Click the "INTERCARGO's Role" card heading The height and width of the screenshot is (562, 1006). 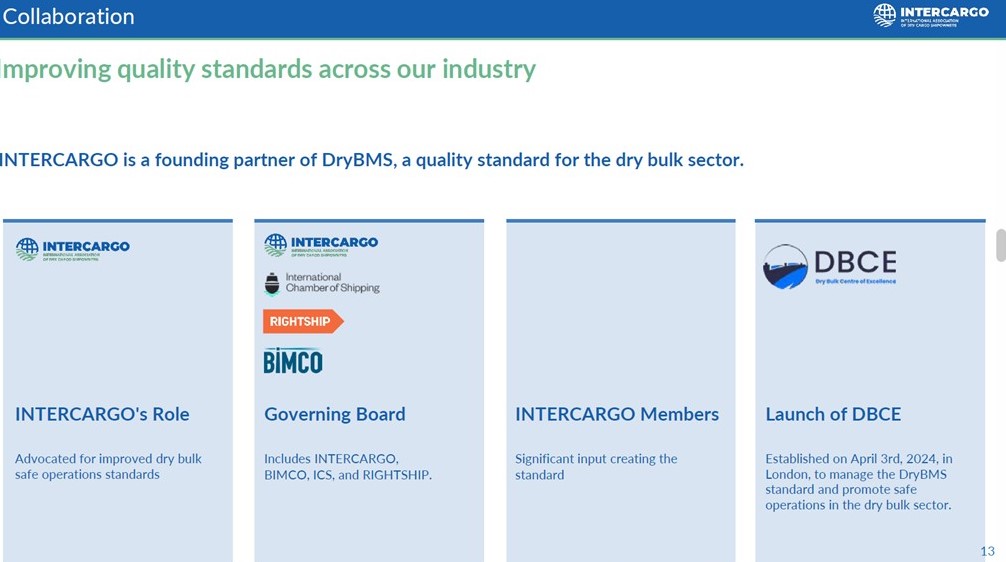[x=102, y=414]
